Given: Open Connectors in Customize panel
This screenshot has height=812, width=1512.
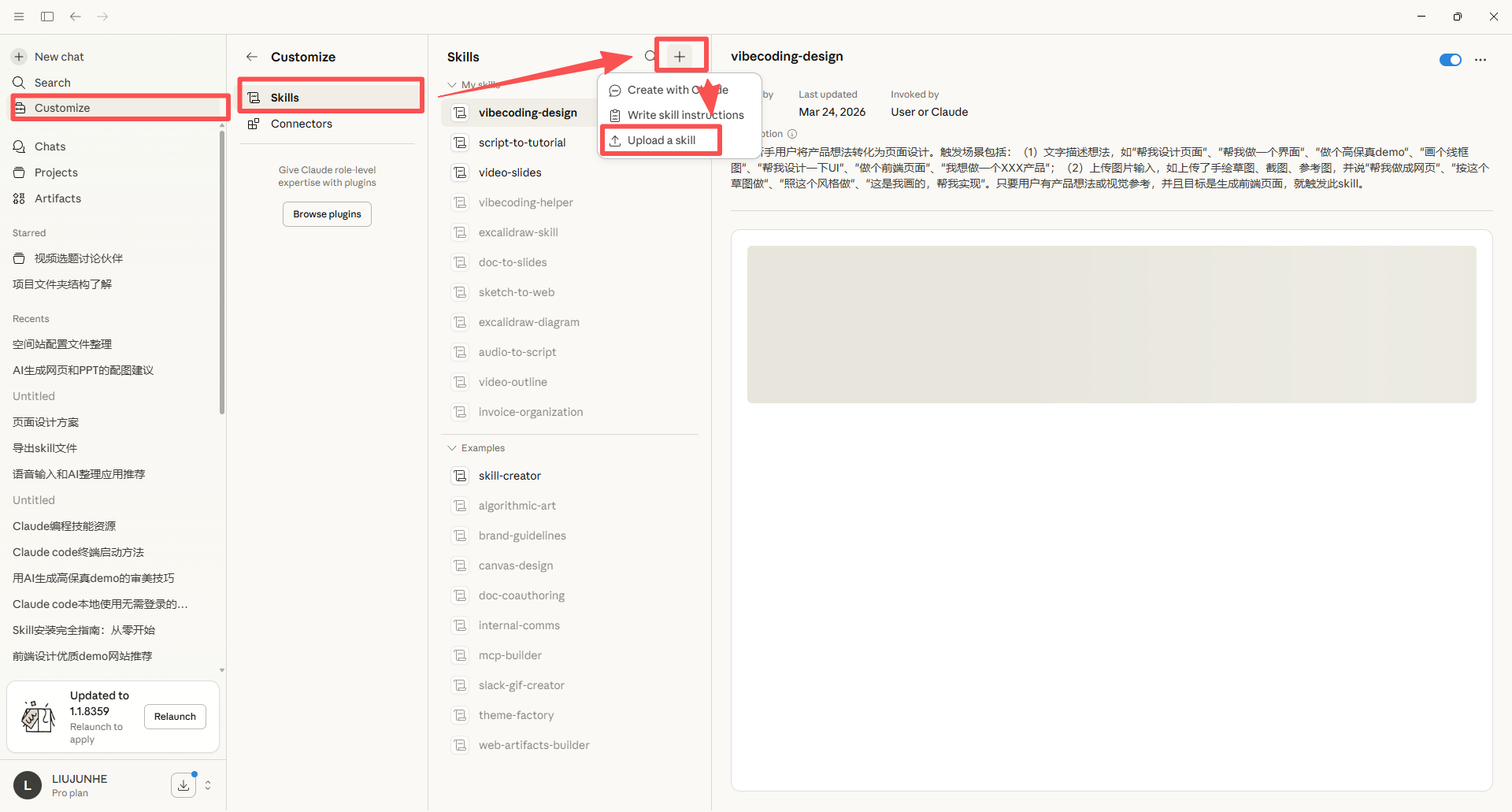Looking at the screenshot, I should (301, 124).
